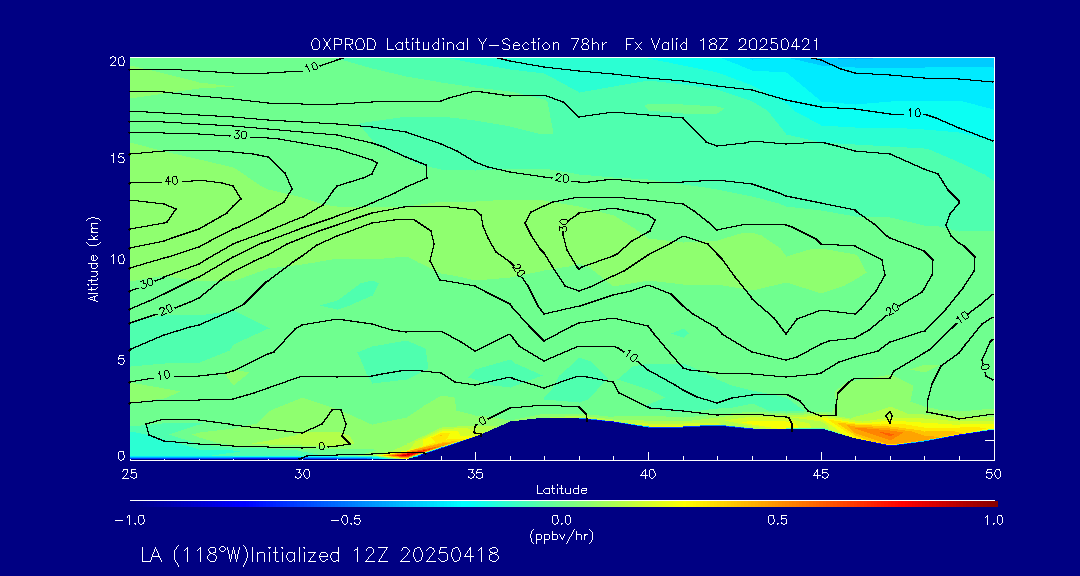The width and height of the screenshot is (1080, 576).
Task: Click the latitude axis tick label 40
Action: pos(648,474)
